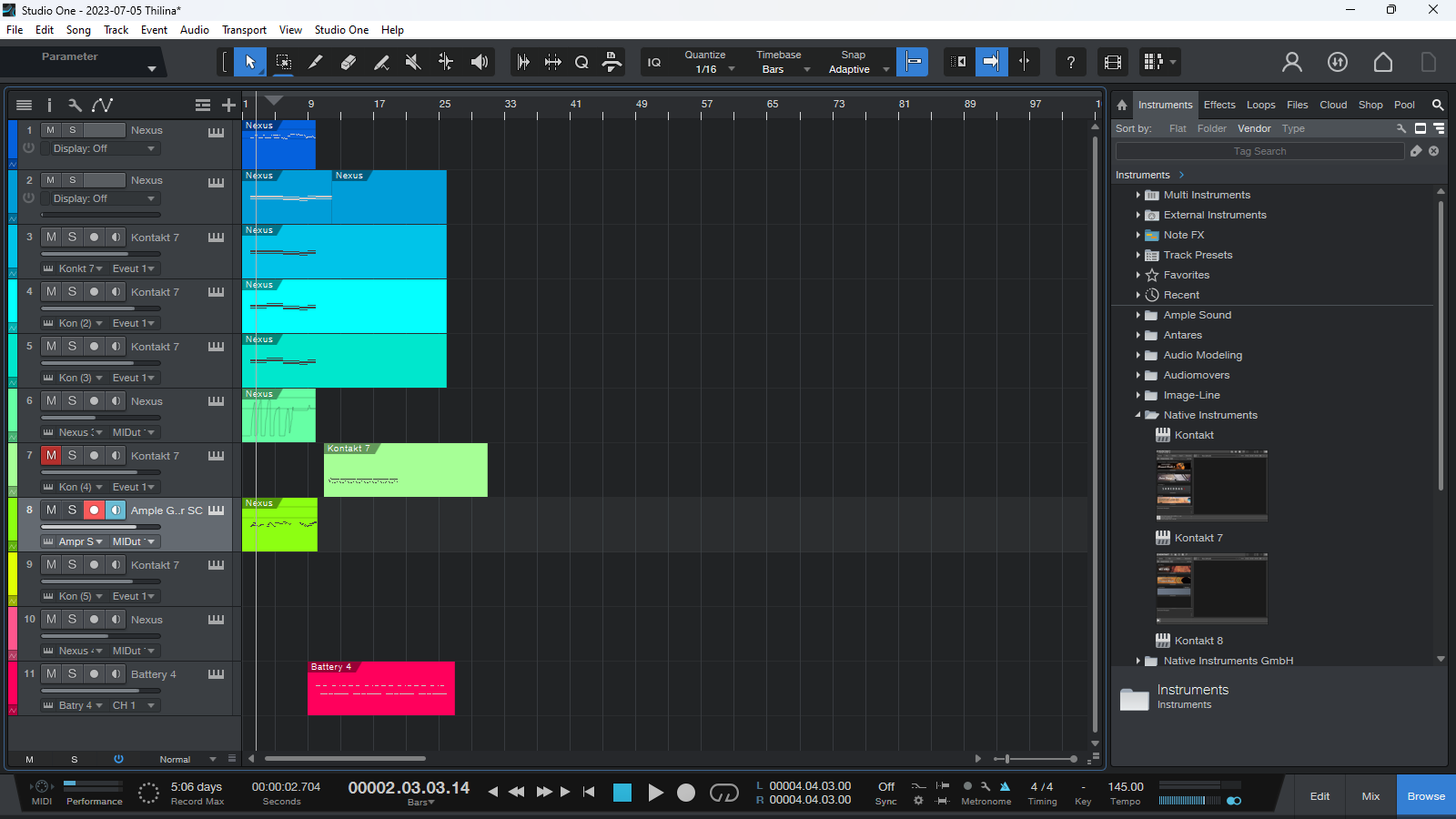Toggle monitor on track 8

(116, 510)
